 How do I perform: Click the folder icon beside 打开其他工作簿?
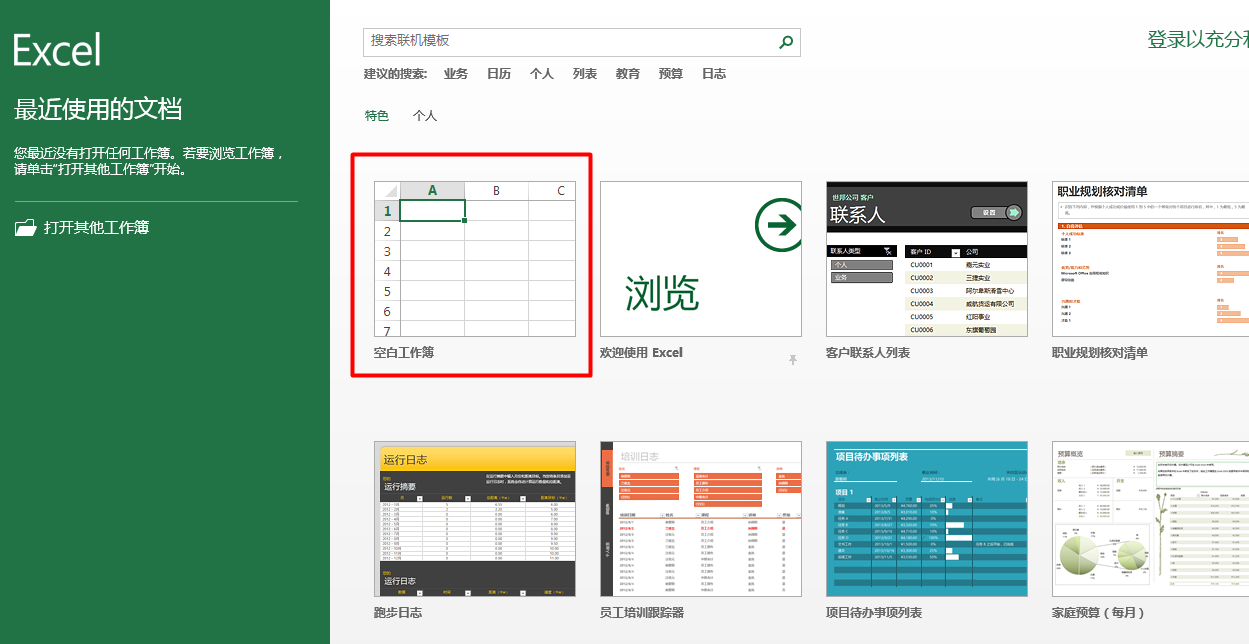coord(26,228)
